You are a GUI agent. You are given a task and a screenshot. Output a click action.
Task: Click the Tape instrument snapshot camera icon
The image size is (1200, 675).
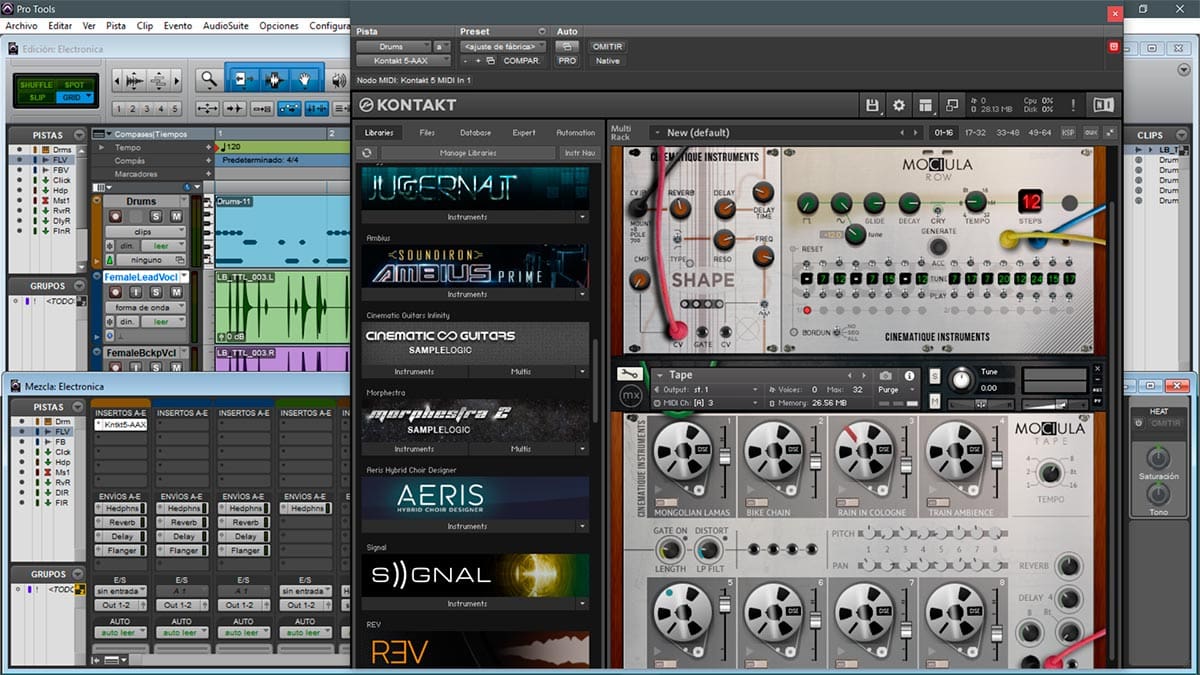(887, 376)
